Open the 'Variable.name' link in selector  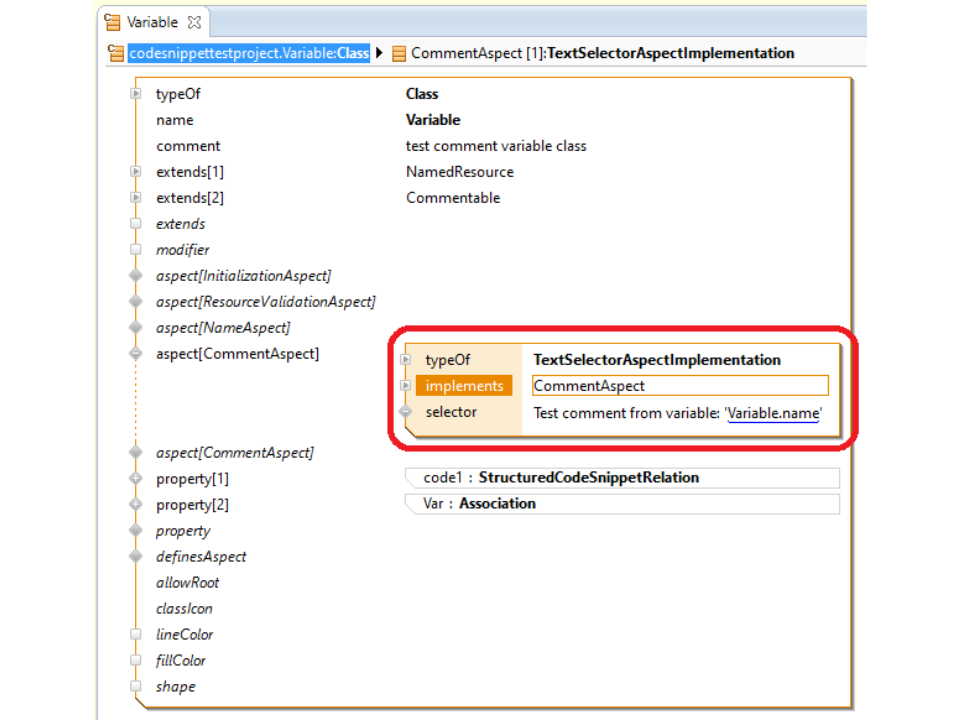pyautogui.click(x=773, y=412)
